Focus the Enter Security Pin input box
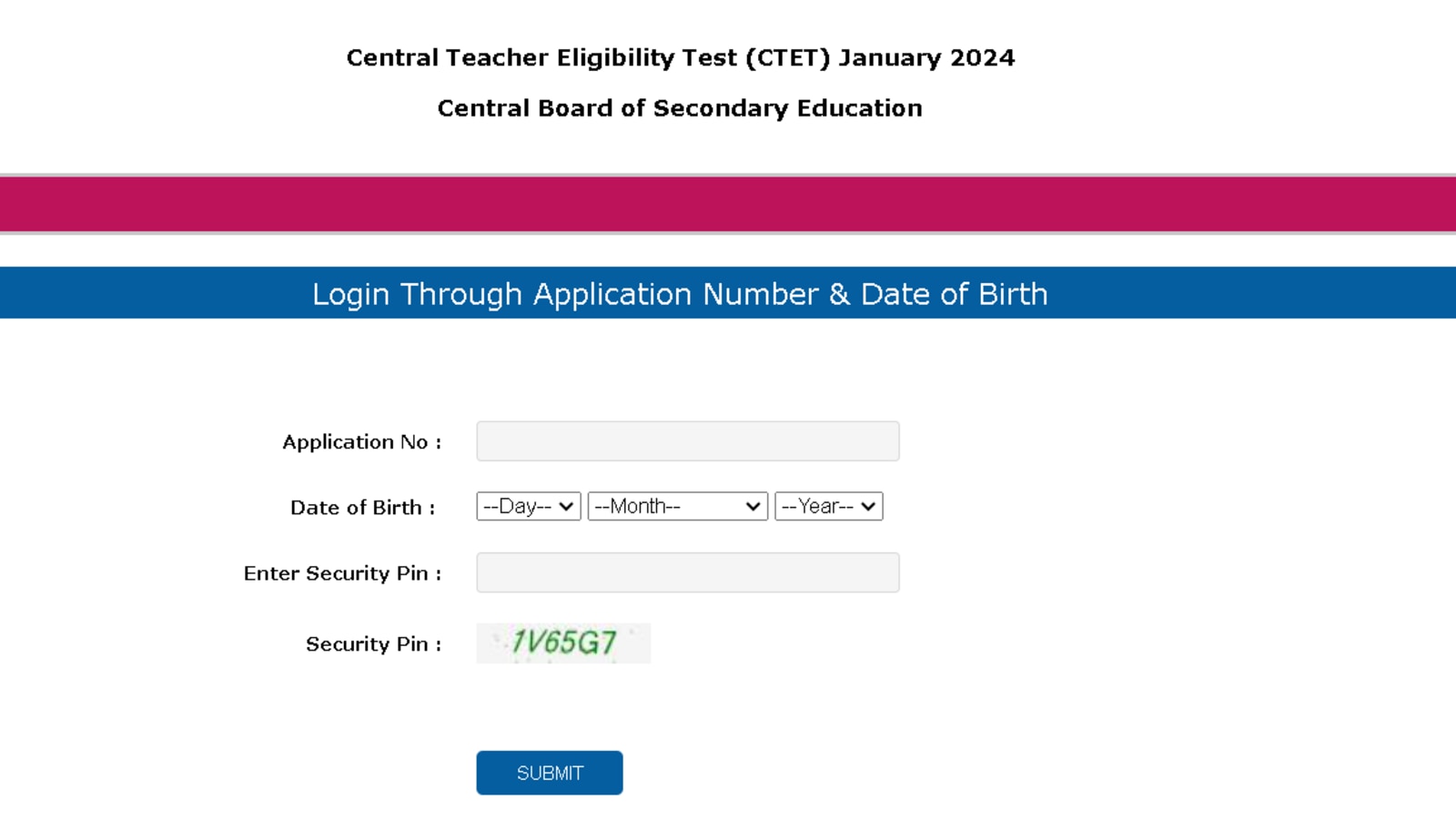The width and height of the screenshot is (1456, 819). click(x=687, y=572)
